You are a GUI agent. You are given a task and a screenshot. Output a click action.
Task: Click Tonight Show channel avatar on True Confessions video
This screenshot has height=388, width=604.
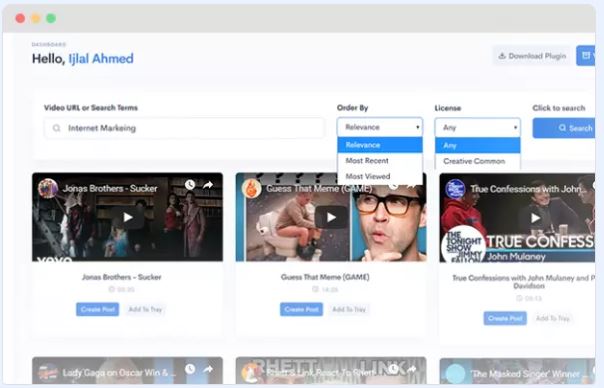(455, 189)
